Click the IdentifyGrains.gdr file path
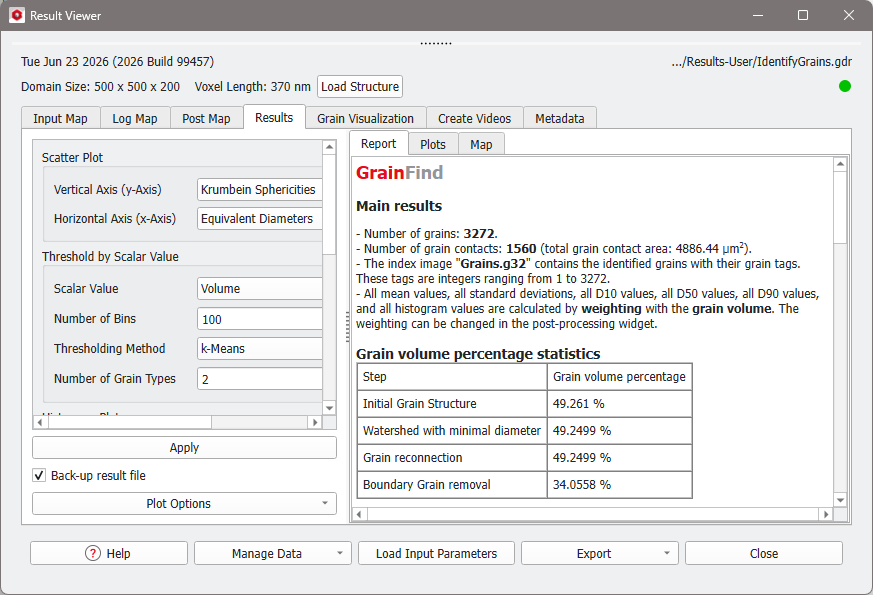 pyautogui.click(x=761, y=62)
